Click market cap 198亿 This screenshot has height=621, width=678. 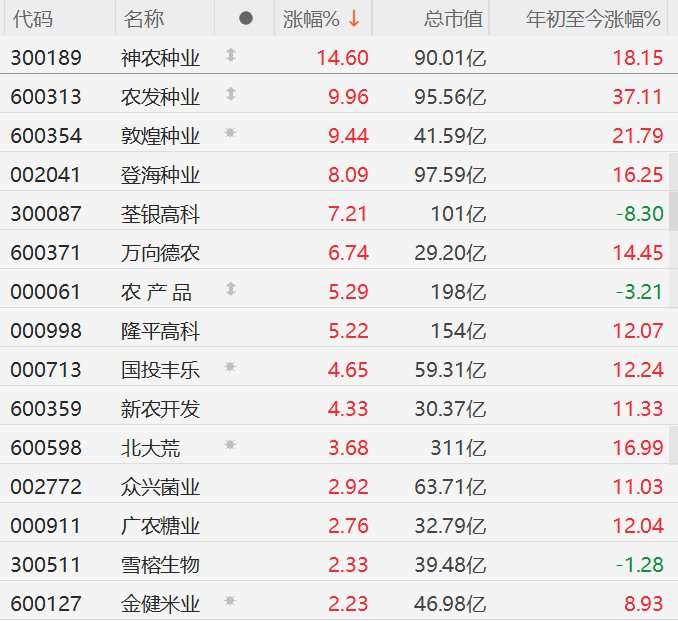click(x=458, y=292)
